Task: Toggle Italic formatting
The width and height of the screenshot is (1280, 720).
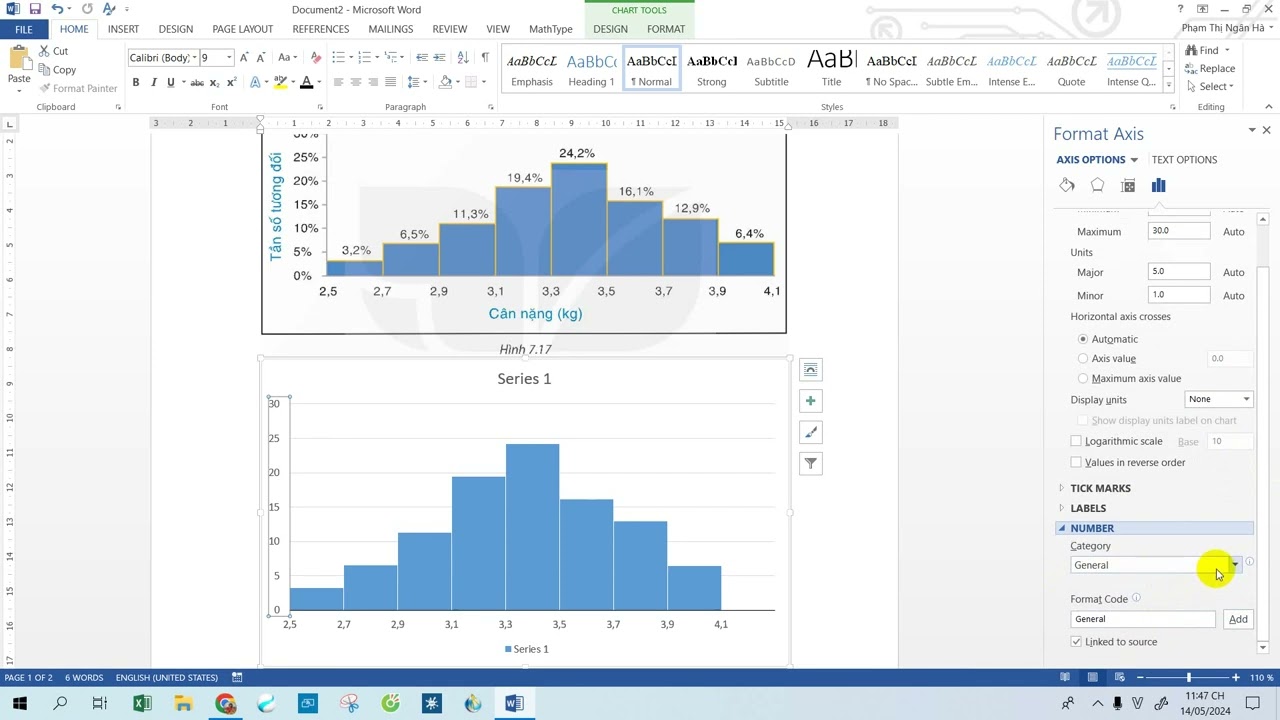Action: pos(153,82)
